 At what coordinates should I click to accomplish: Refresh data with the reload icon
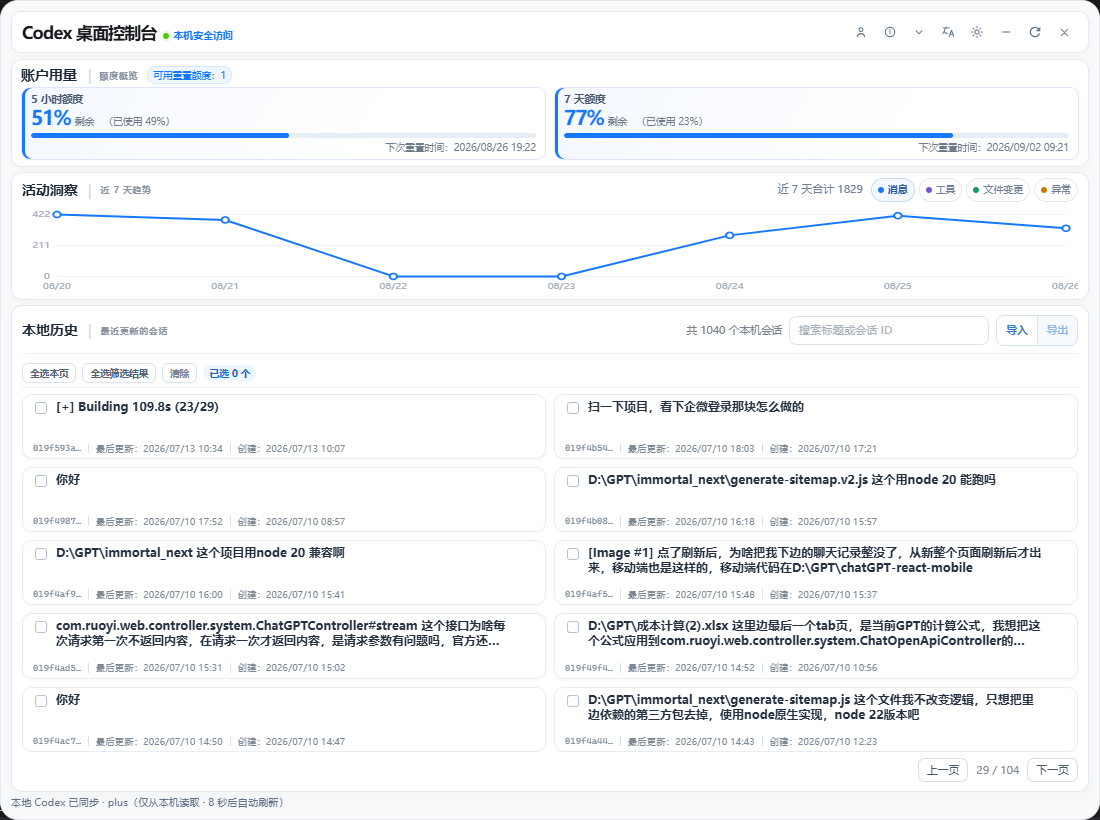[x=1035, y=32]
